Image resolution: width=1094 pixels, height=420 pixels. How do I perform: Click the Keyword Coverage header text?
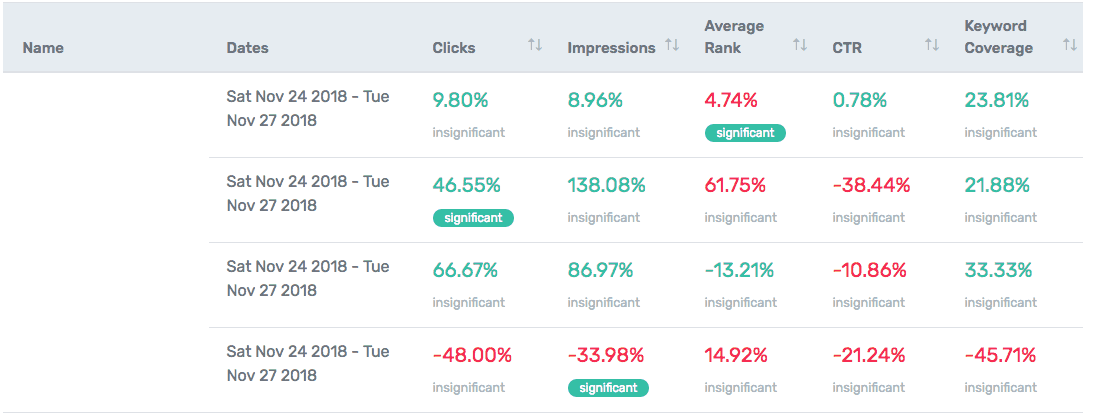[x=998, y=37]
